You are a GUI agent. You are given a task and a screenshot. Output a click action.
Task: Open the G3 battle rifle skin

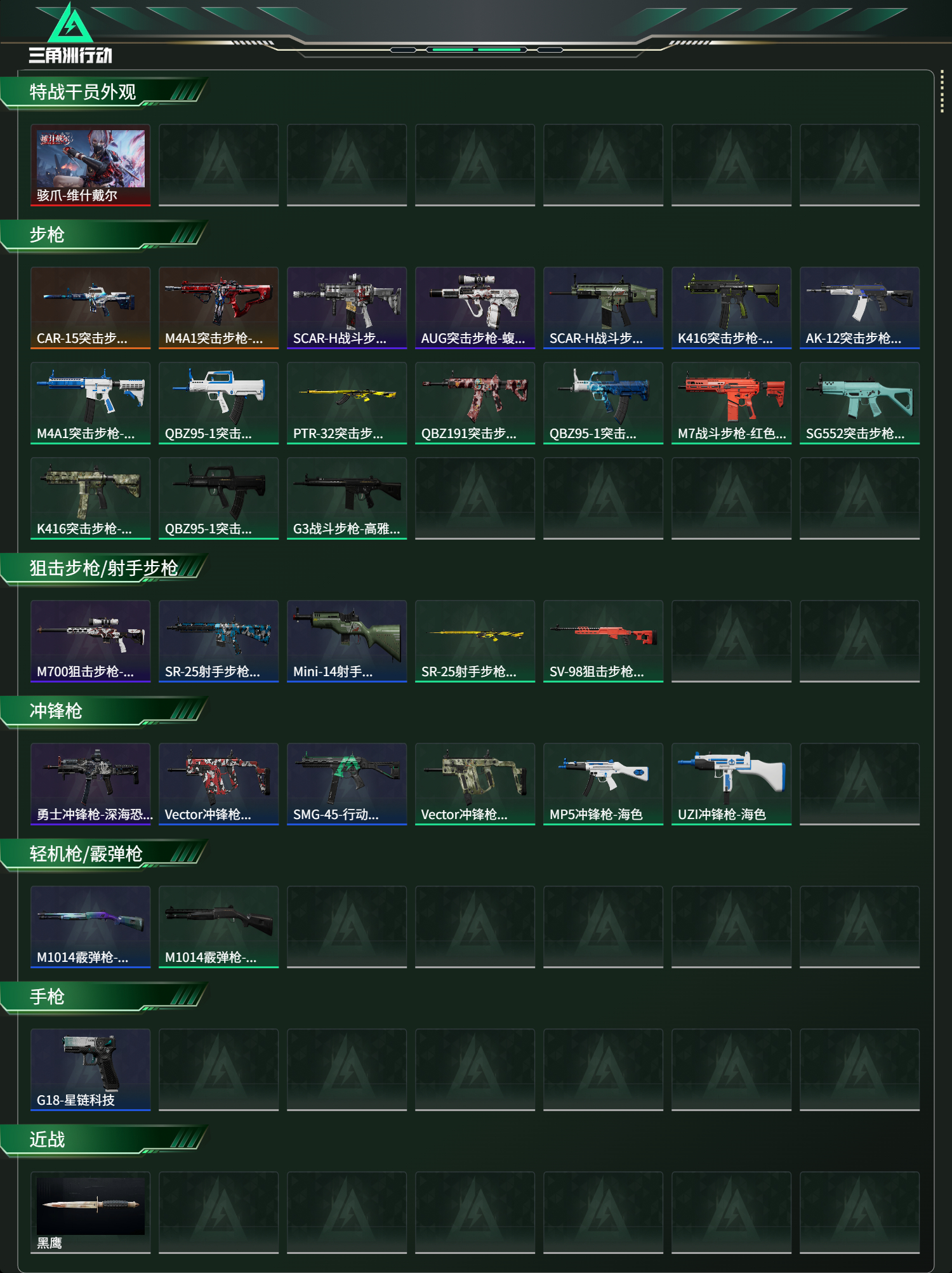coord(347,498)
